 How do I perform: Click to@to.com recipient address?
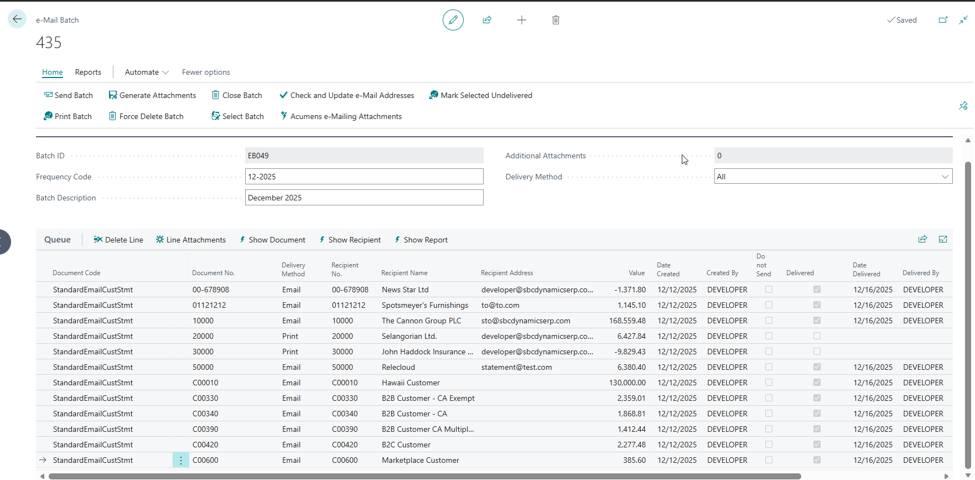point(500,305)
